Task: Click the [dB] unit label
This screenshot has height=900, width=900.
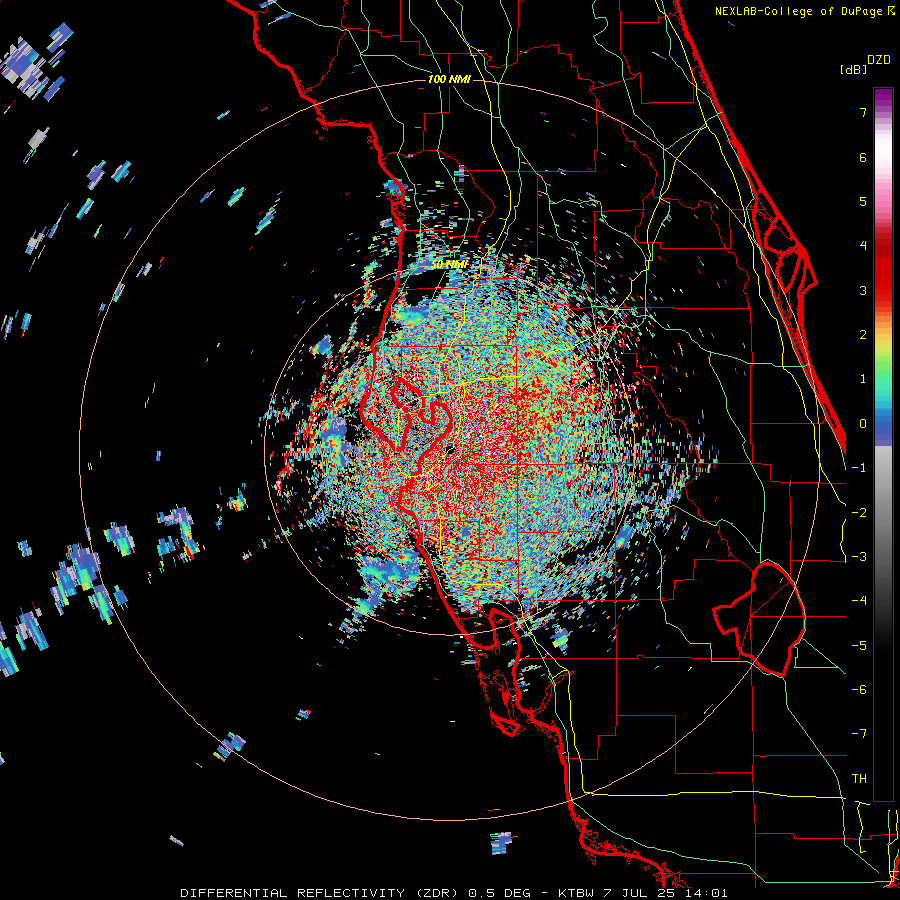Action: [854, 69]
